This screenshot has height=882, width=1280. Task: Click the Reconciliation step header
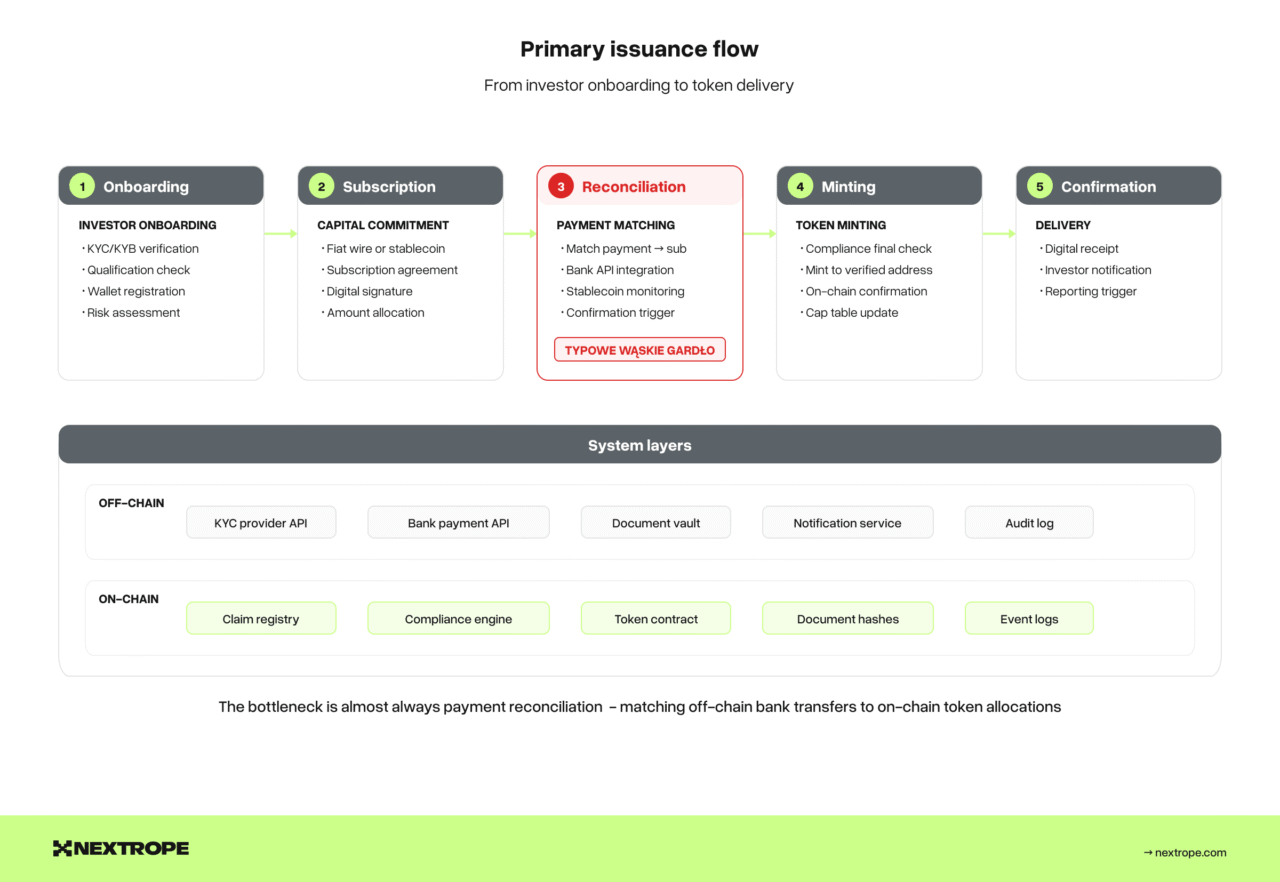coord(640,187)
